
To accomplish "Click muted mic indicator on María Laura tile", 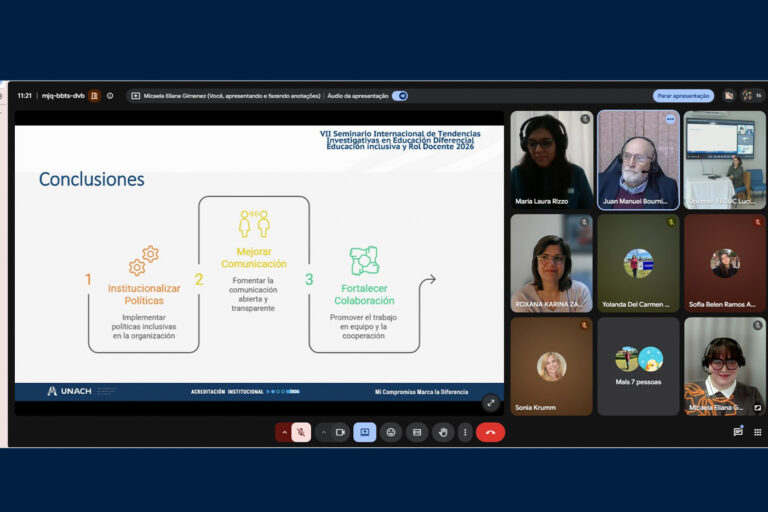I will coord(585,119).
